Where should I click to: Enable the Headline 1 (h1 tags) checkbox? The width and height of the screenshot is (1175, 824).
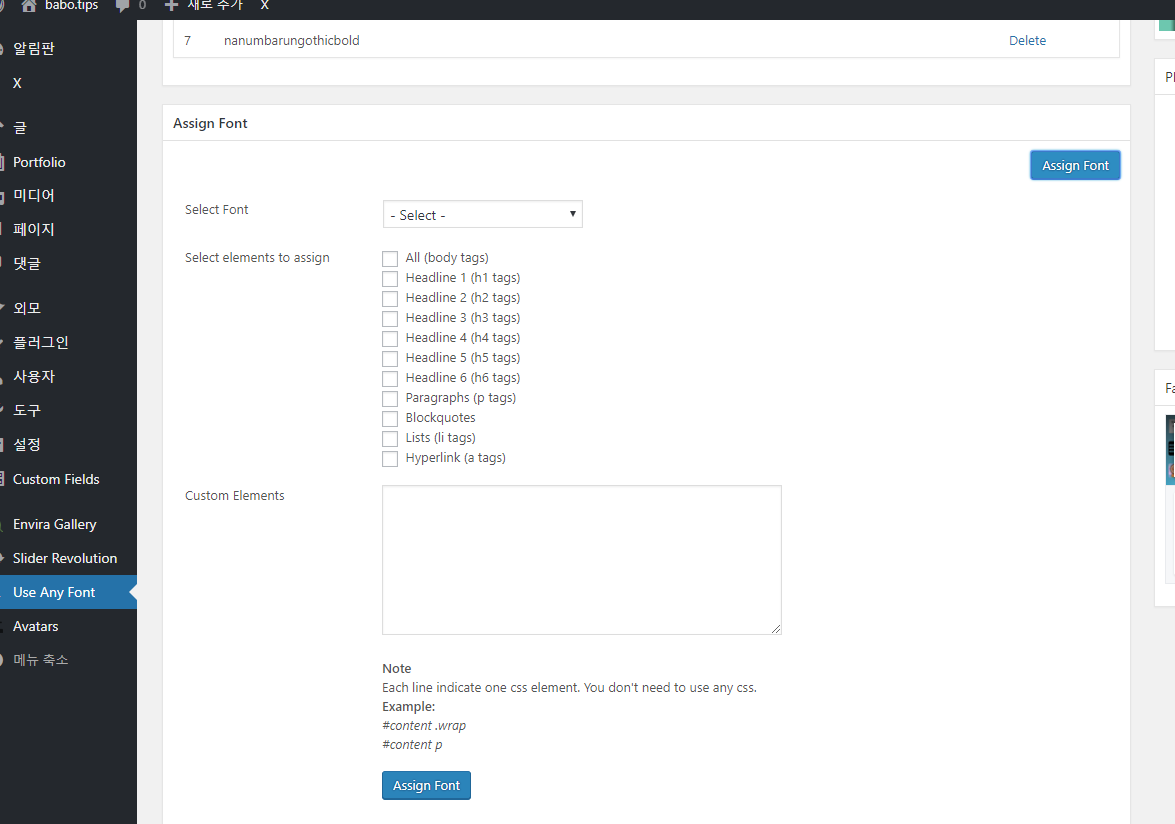tap(390, 279)
